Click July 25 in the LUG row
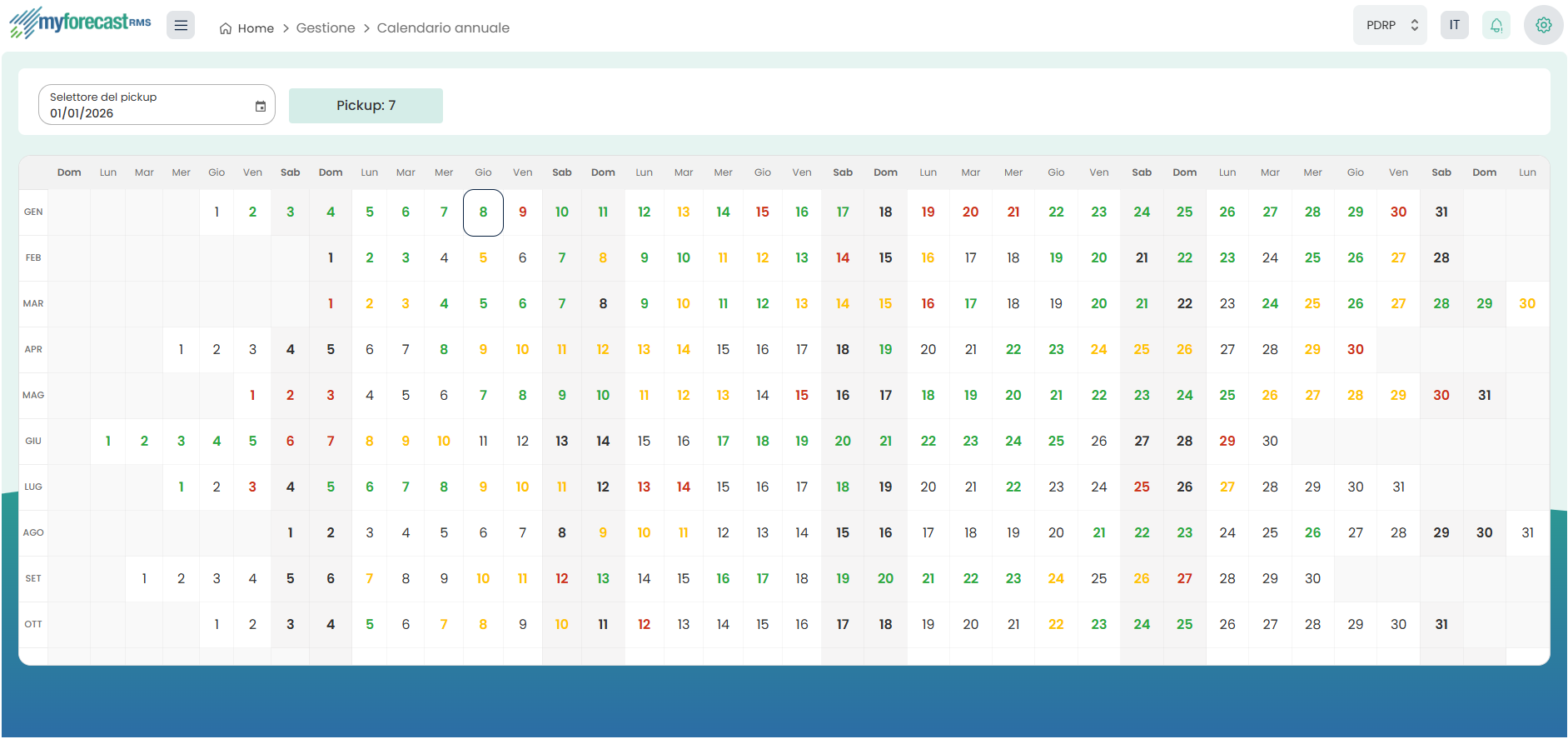Screen dimensions: 1568x739 [x=1142, y=487]
